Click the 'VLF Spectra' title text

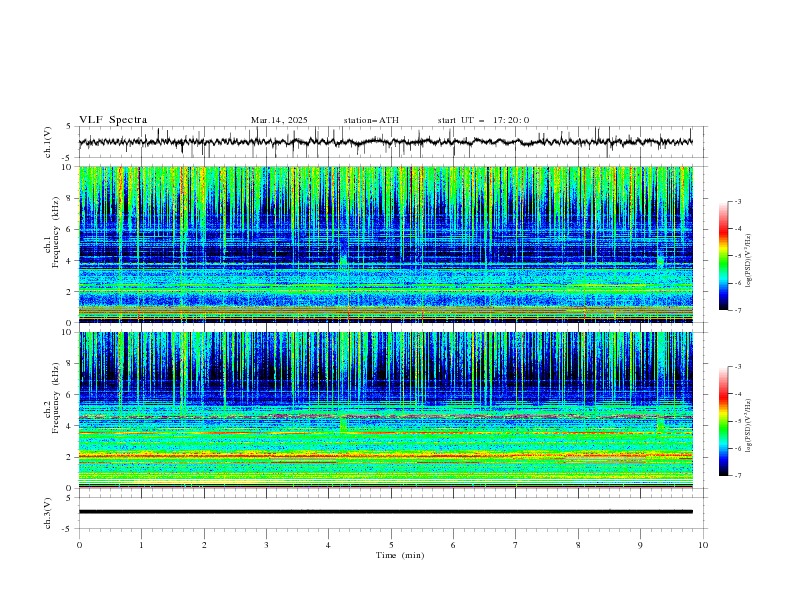113,120
